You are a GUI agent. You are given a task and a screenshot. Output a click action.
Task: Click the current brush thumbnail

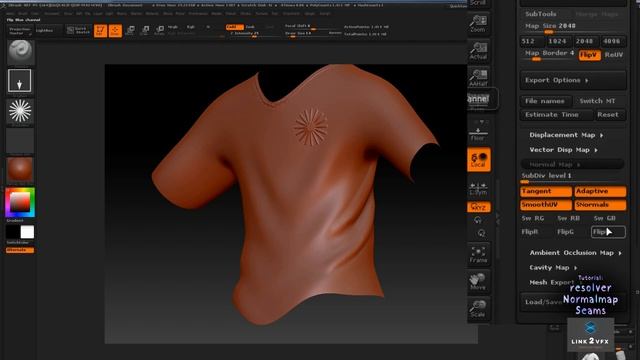[20, 52]
